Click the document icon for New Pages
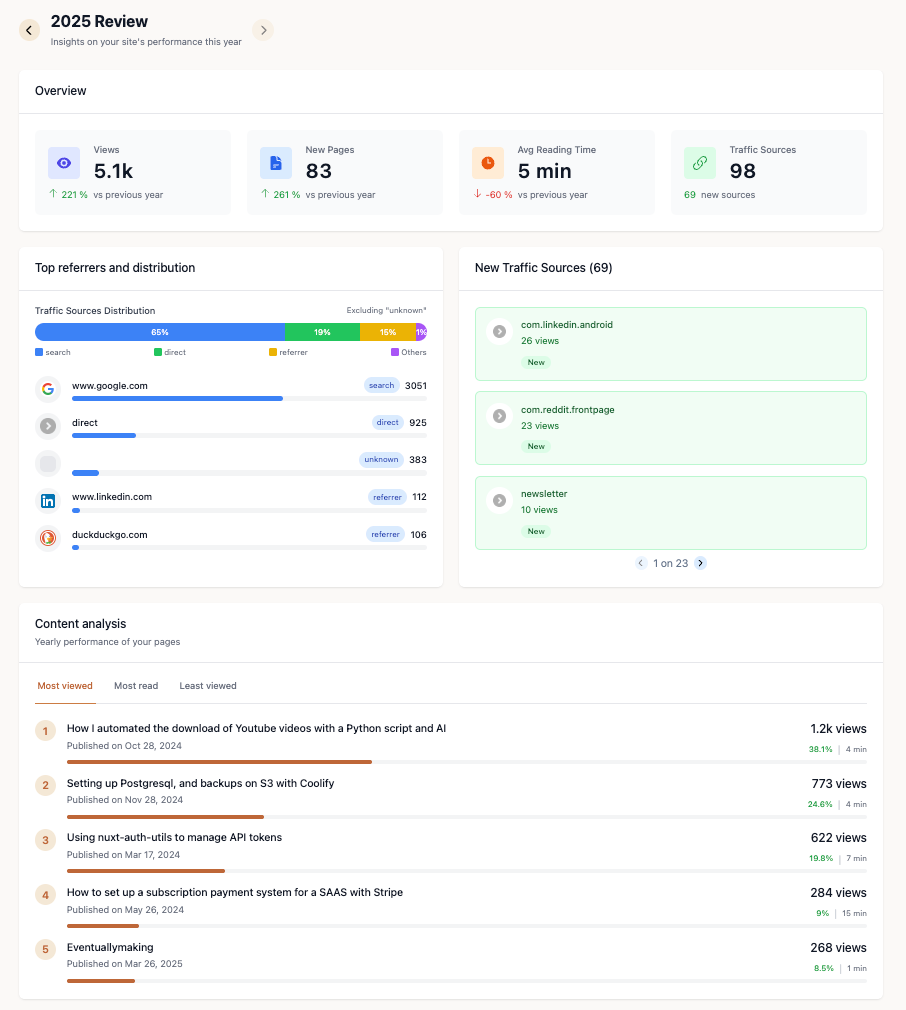906x1010 pixels. click(276, 163)
